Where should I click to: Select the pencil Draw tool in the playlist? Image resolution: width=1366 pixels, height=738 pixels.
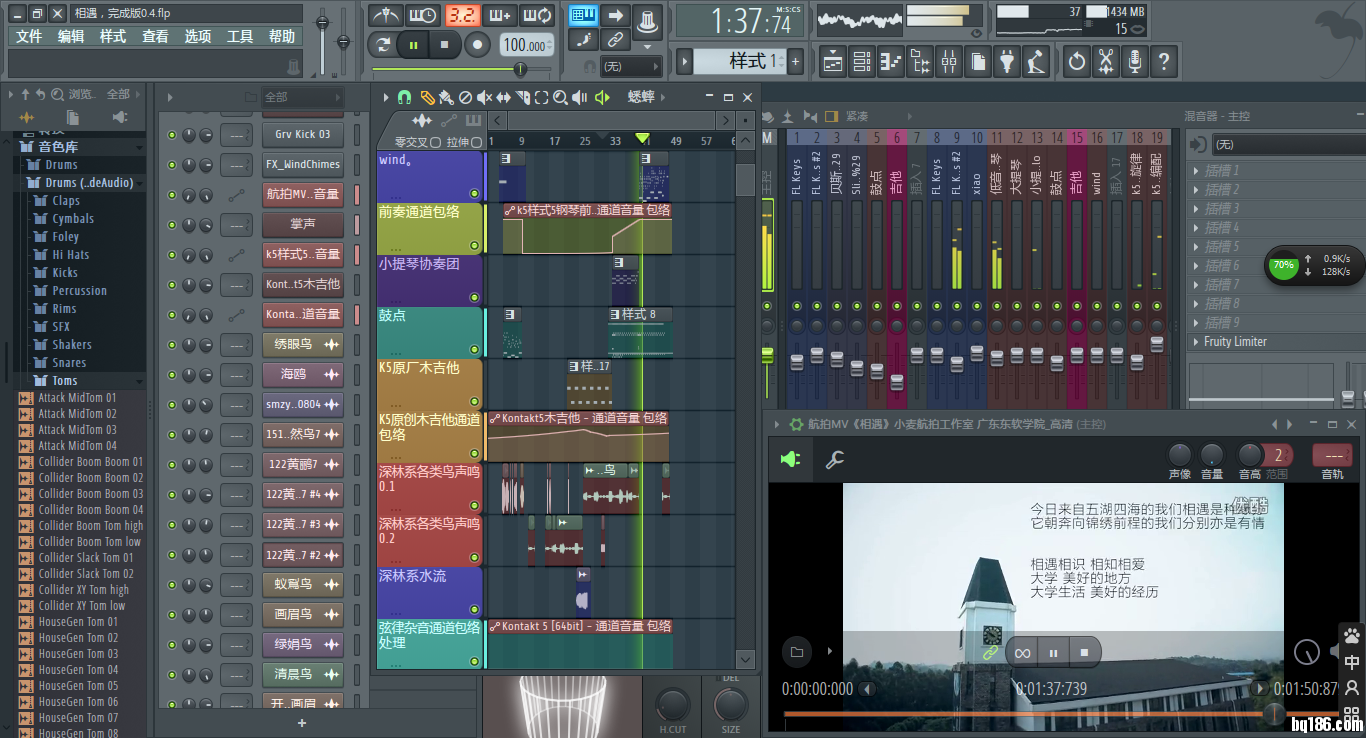tap(427, 97)
